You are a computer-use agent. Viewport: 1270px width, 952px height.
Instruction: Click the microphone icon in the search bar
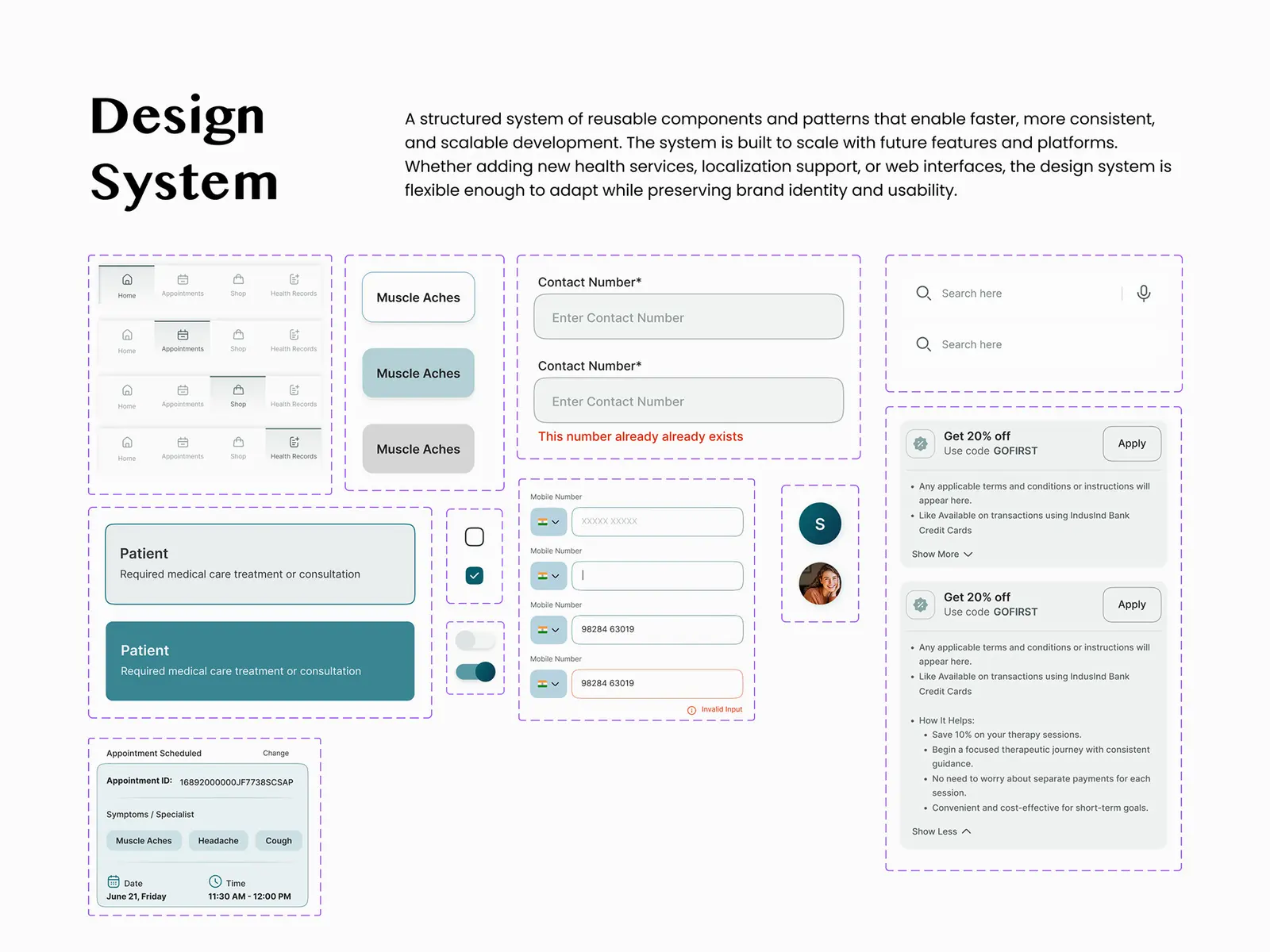click(x=1143, y=293)
